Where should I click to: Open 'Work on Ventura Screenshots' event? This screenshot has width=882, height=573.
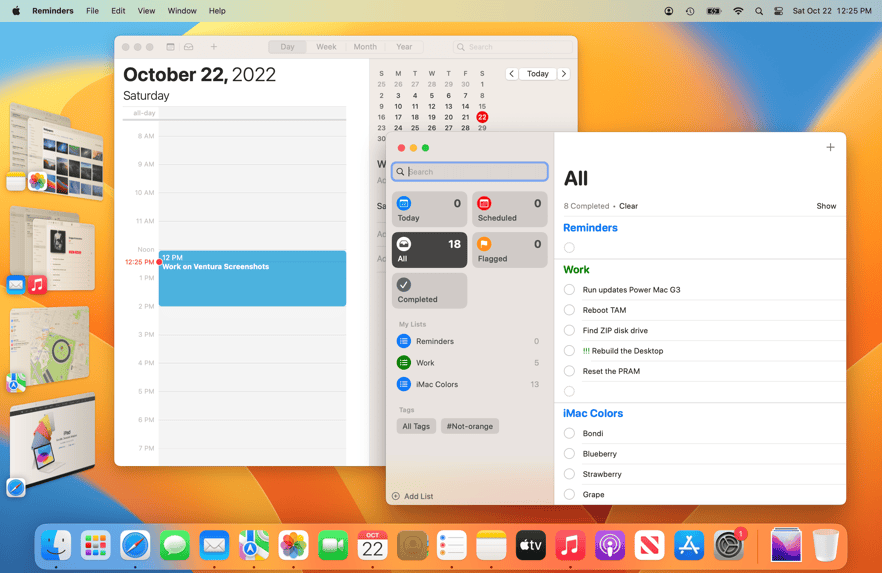[x=253, y=278]
